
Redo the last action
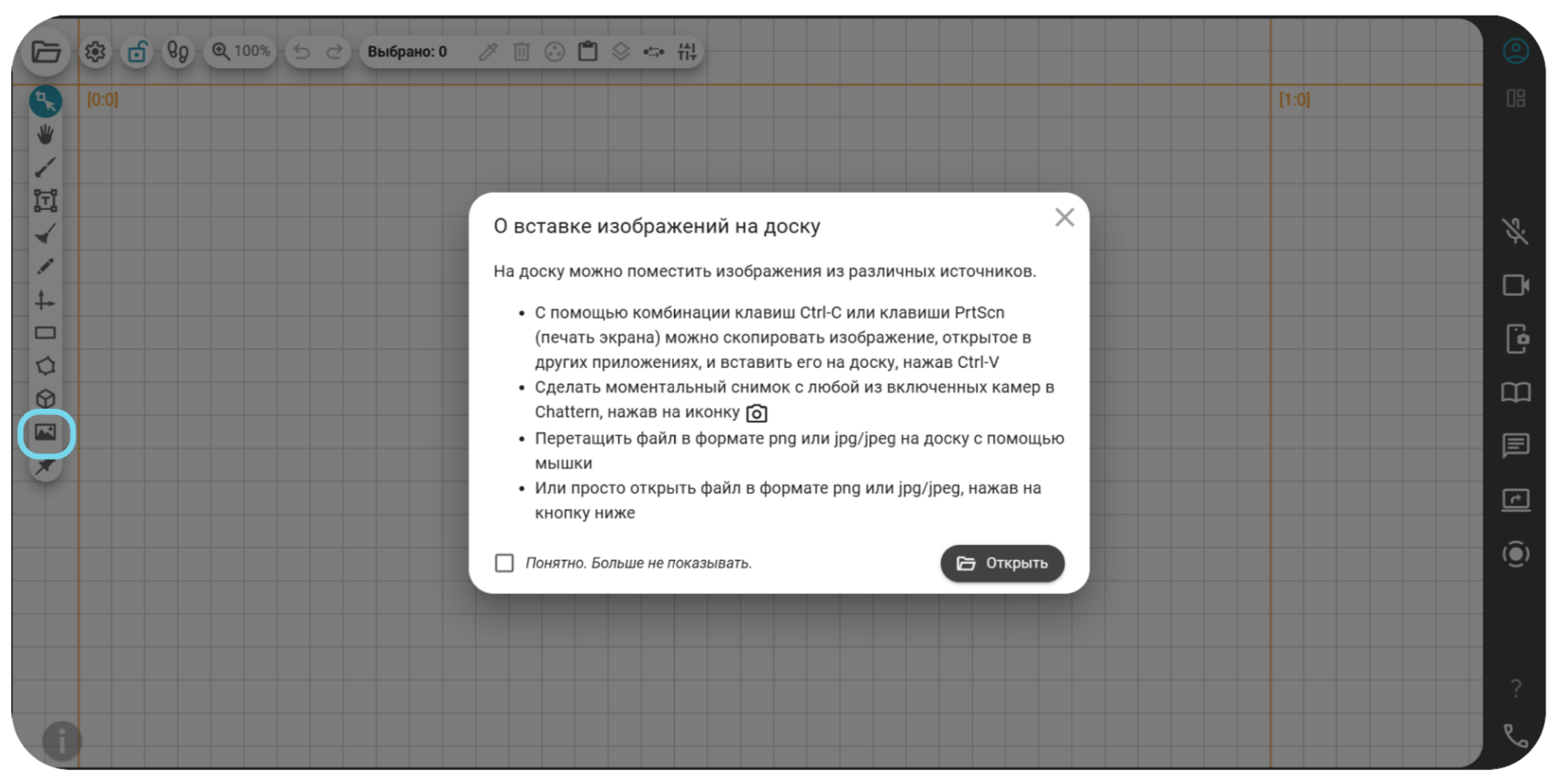[x=334, y=52]
